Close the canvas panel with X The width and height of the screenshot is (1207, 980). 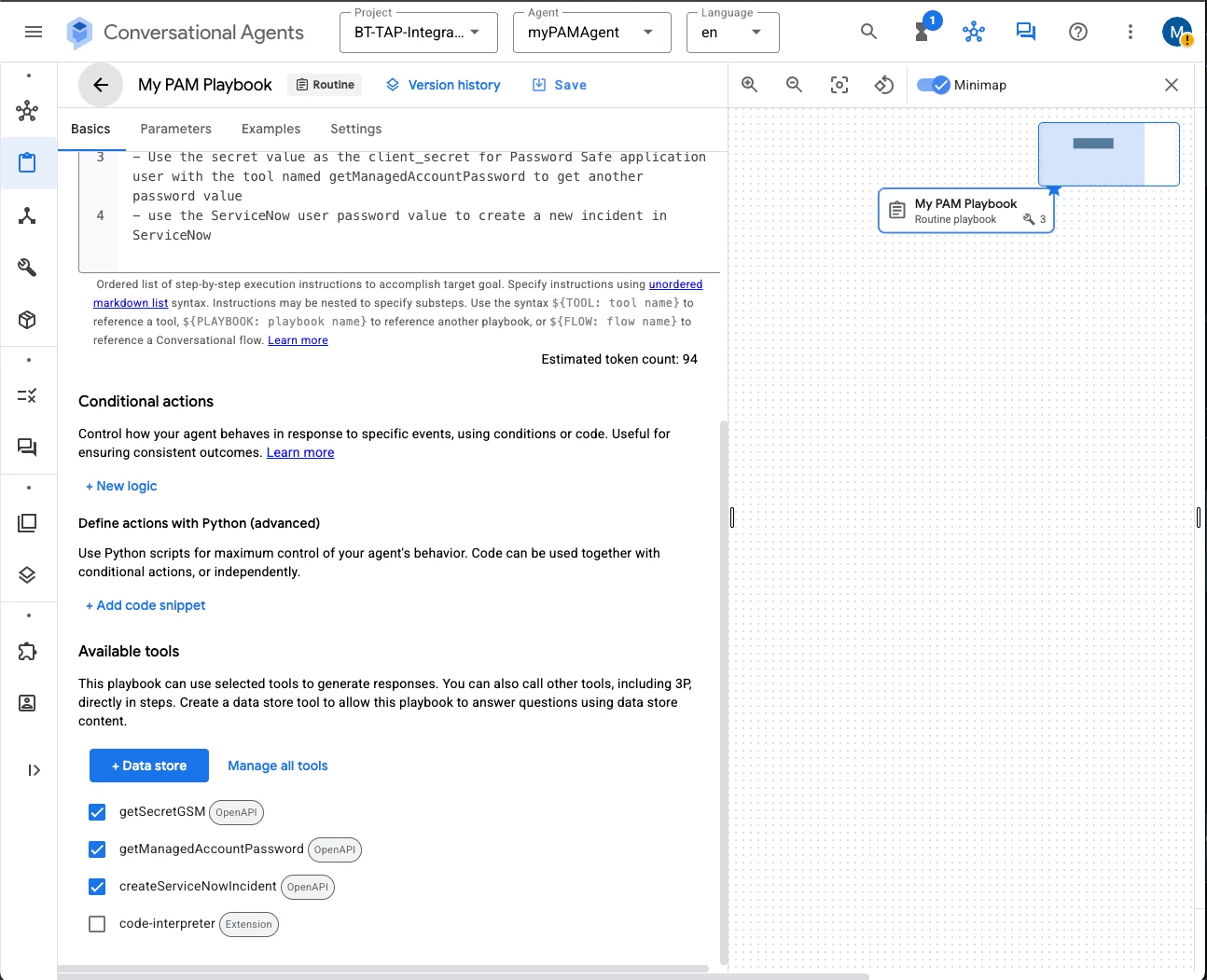(x=1172, y=85)
